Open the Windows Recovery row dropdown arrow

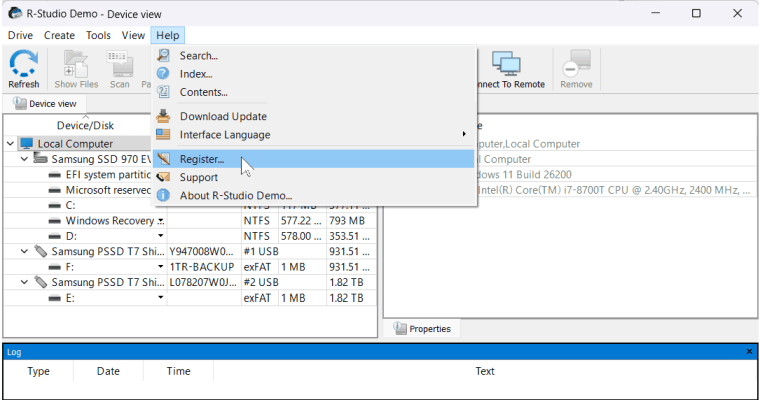[x=160, y=221]
